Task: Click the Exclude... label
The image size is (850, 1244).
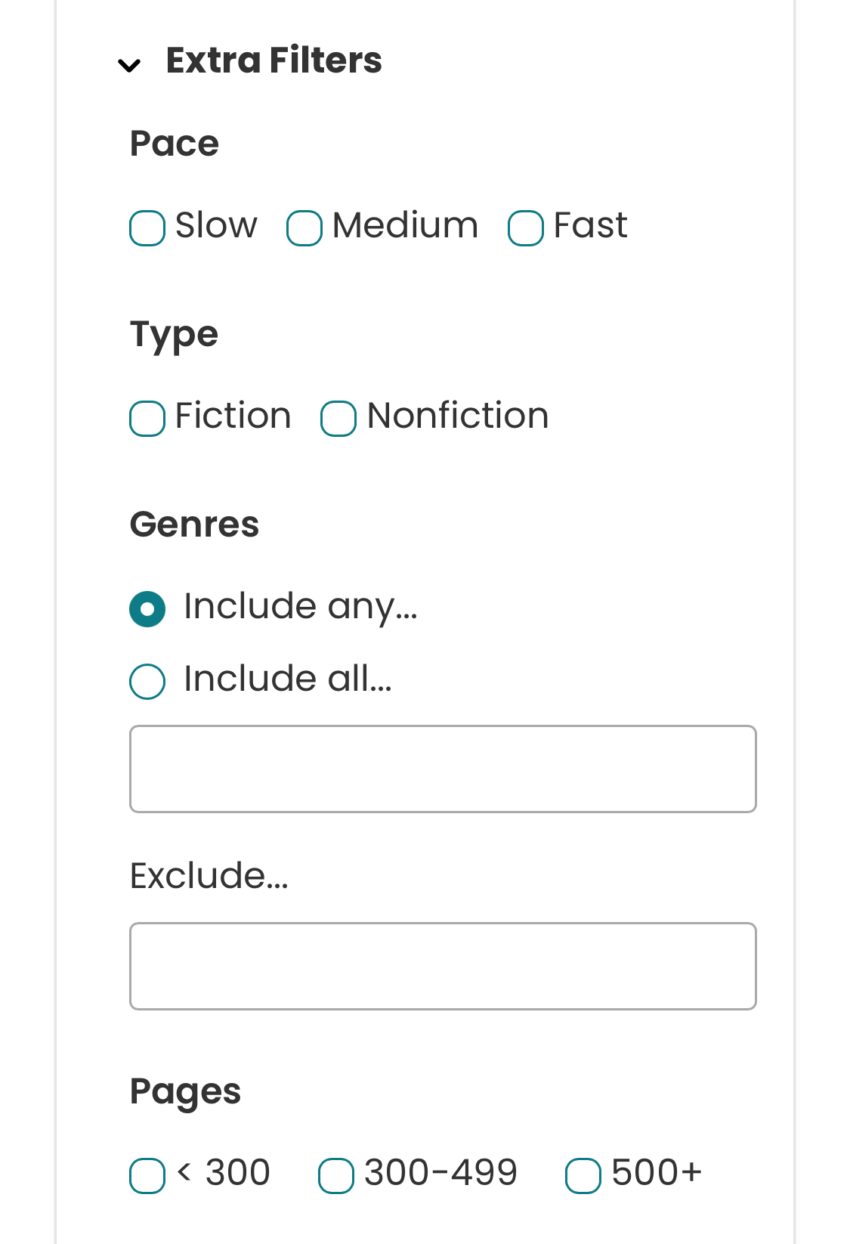Action: (x=208, y=875)
